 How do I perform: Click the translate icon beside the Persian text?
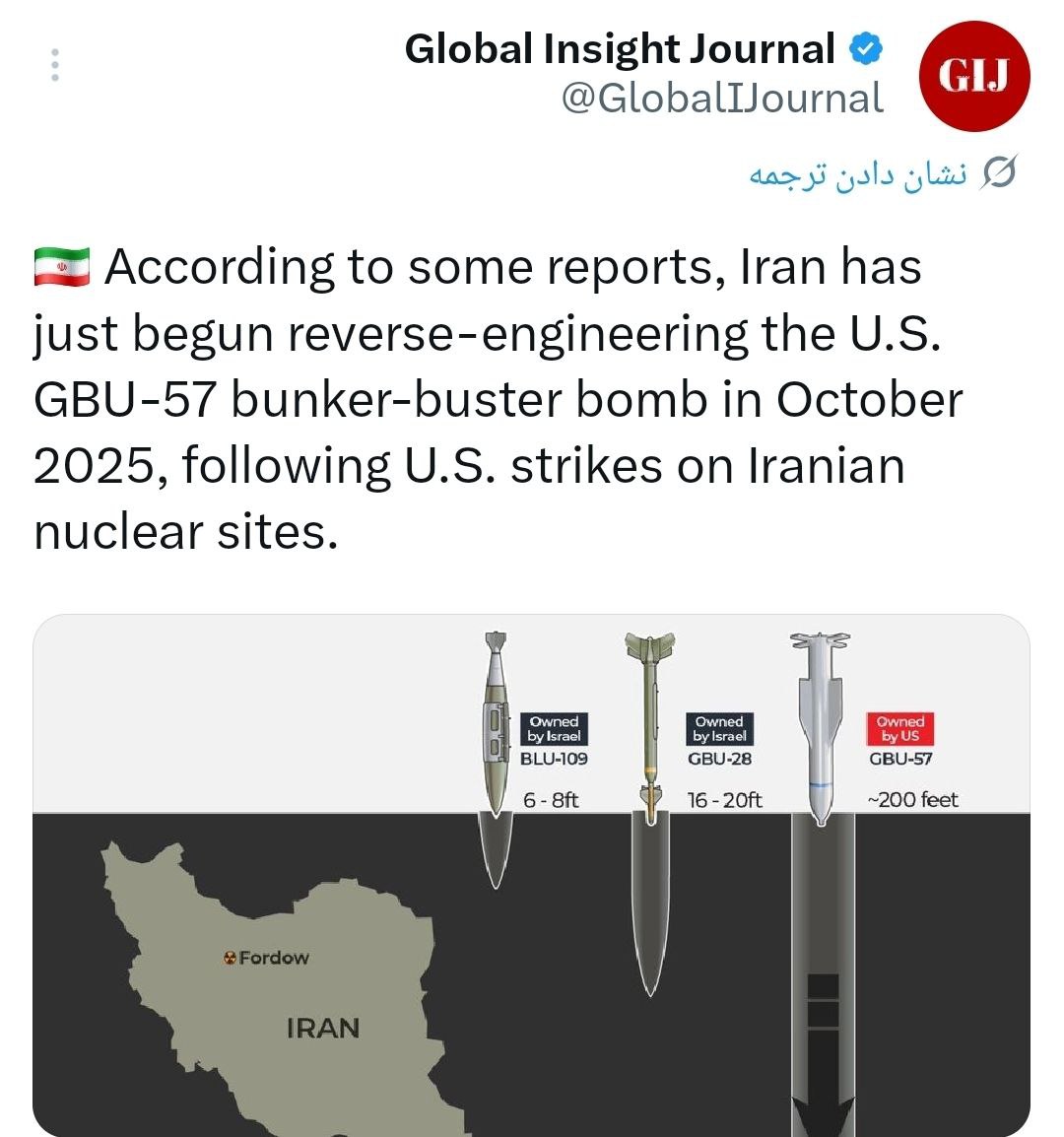pyautogui.click(x=999, y=174)
